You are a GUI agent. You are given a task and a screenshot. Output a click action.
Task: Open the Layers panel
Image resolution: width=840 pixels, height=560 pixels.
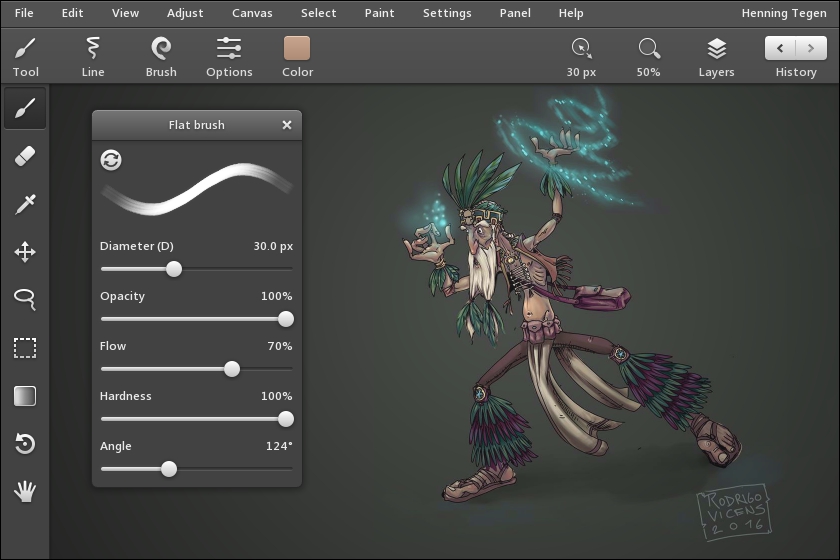(716, 57)
